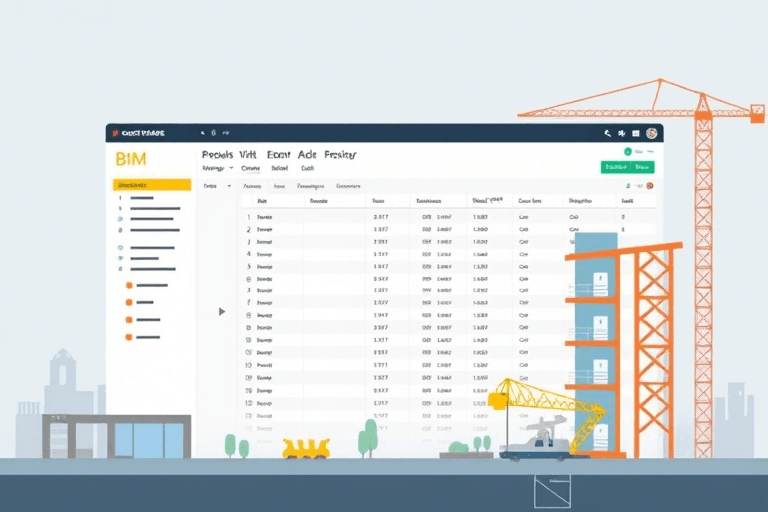Open the round user avatar in the top bar
This screenshot has width=768, height=512.
[651, 133]
